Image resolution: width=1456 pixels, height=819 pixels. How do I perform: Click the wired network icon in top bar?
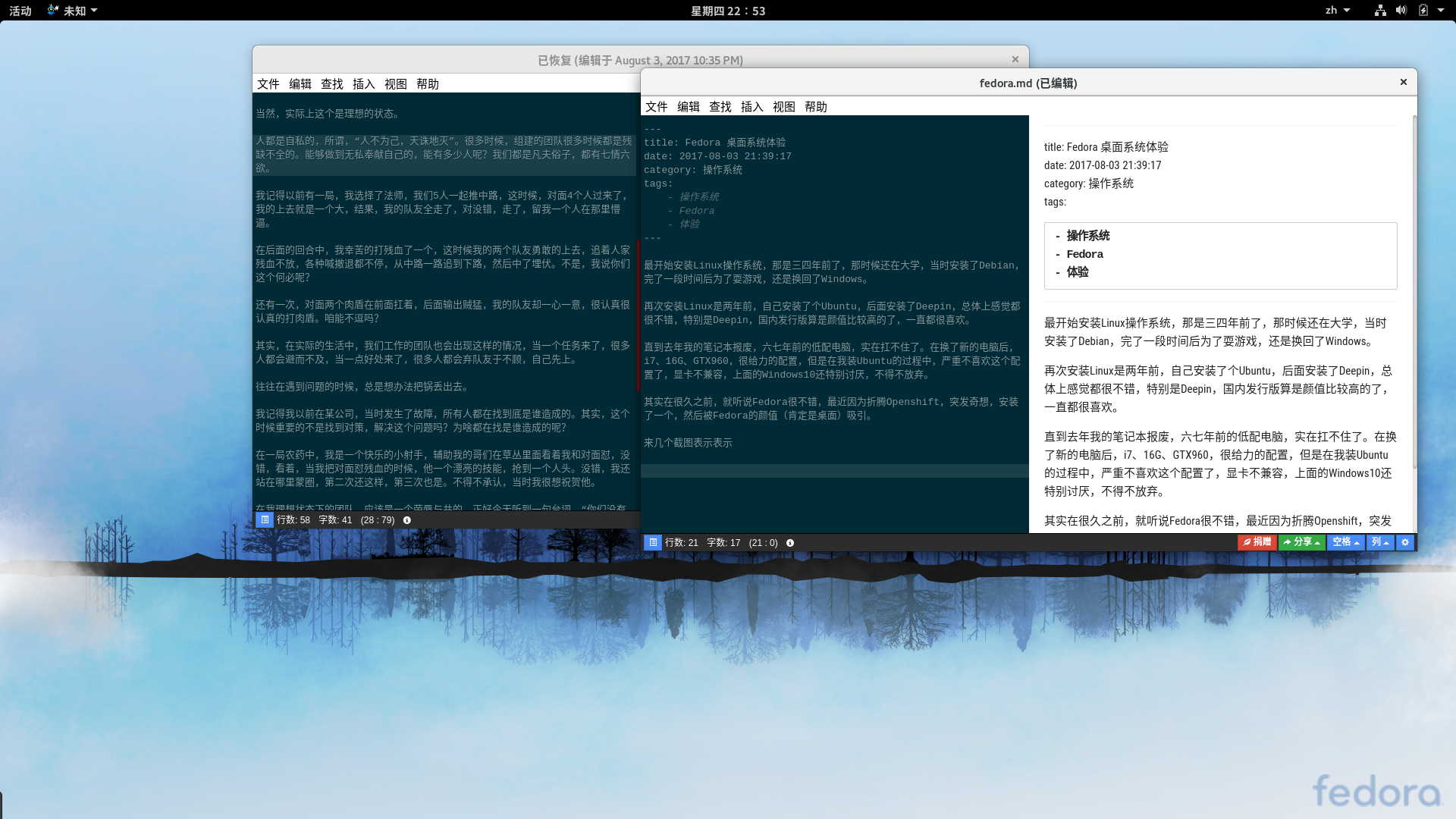1380,11
